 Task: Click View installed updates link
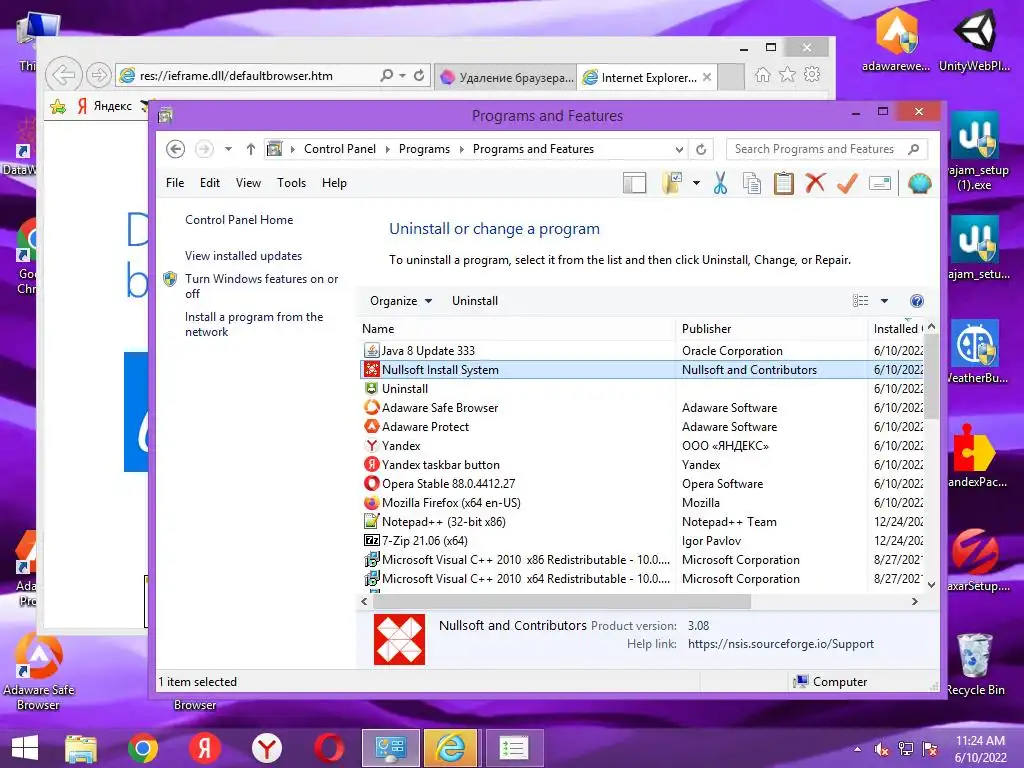coord(244,256)
